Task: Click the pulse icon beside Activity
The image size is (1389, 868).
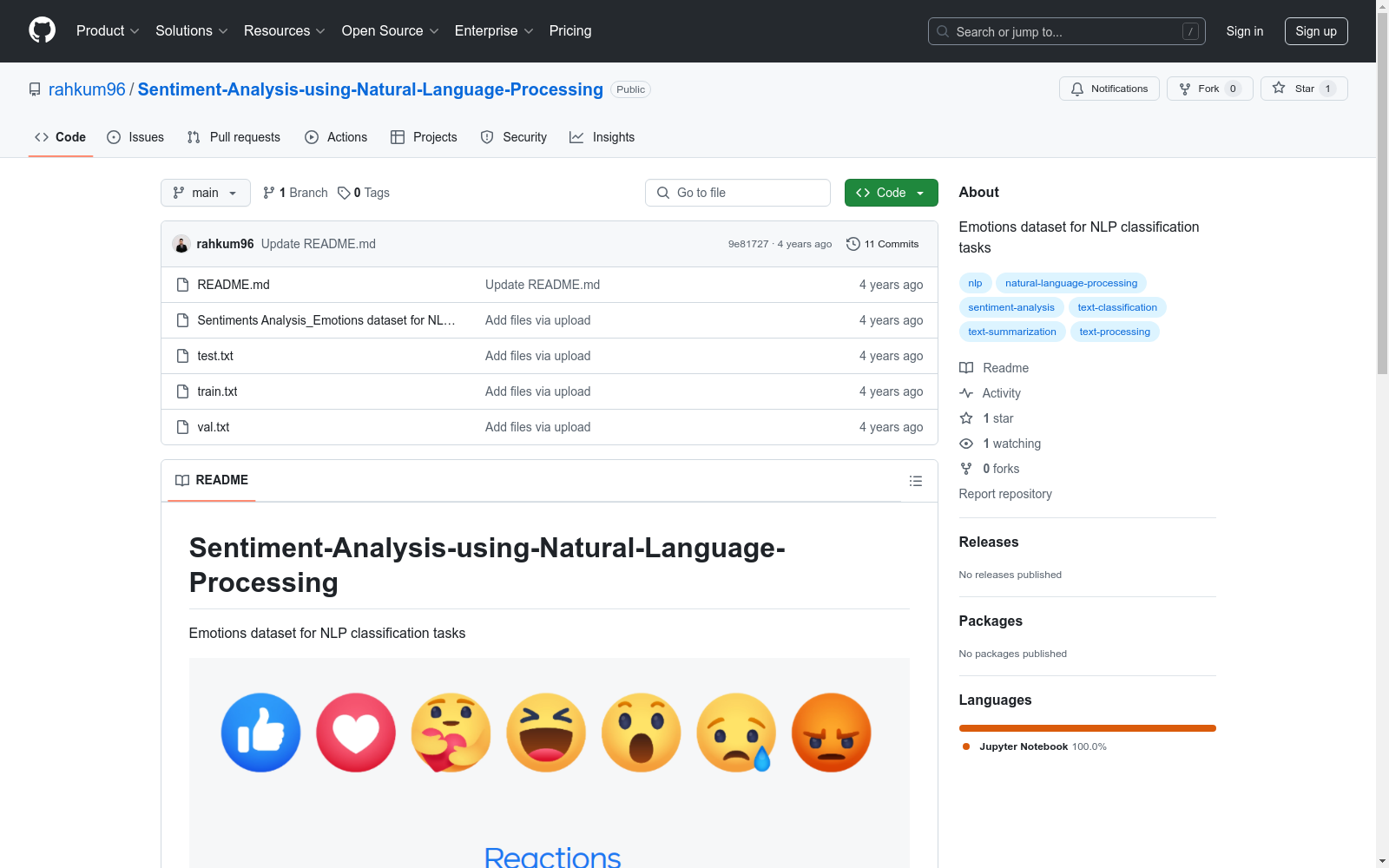Action: [966, 393]
